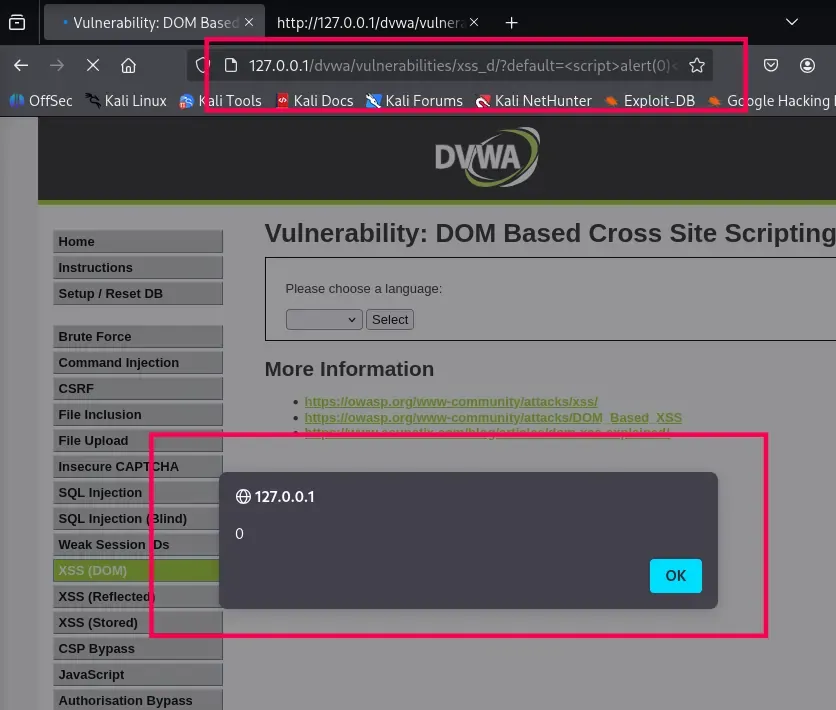The width and height of the screenshot is (836, 710).
Task: Open the Google Hacking bookmark
Action: (769, 101)
